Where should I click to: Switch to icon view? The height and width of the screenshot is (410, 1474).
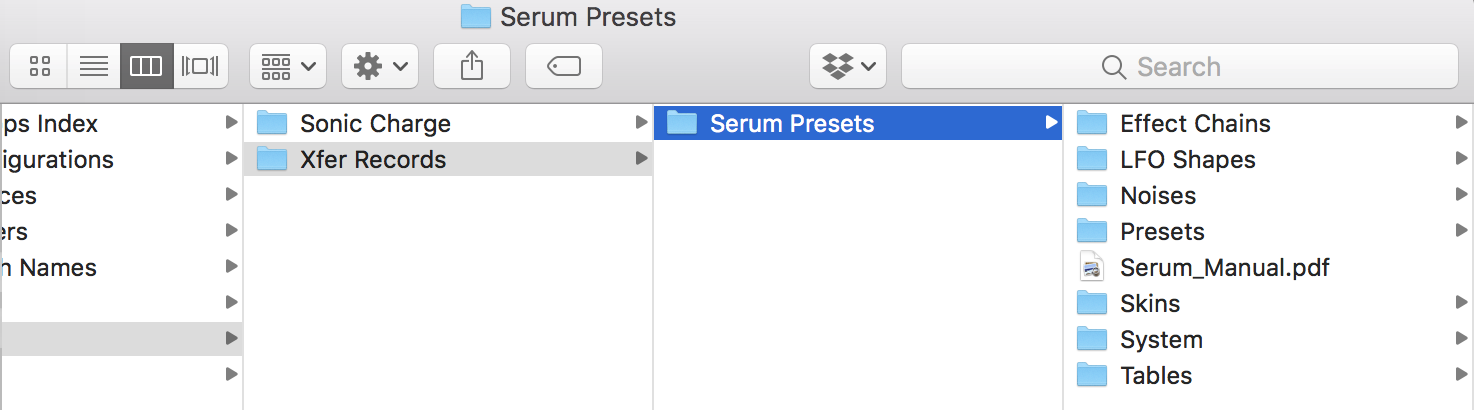(x=40, y=67)
